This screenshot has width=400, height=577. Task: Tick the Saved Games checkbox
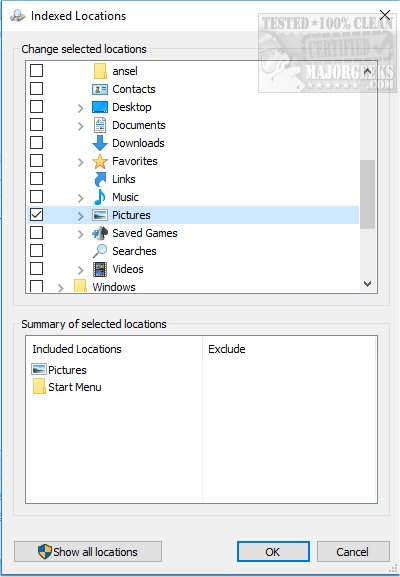[36, 233]
